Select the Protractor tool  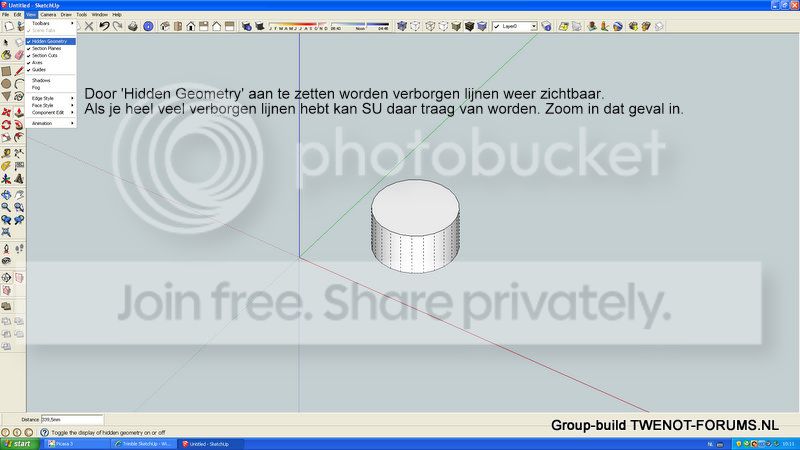point(6,166)
